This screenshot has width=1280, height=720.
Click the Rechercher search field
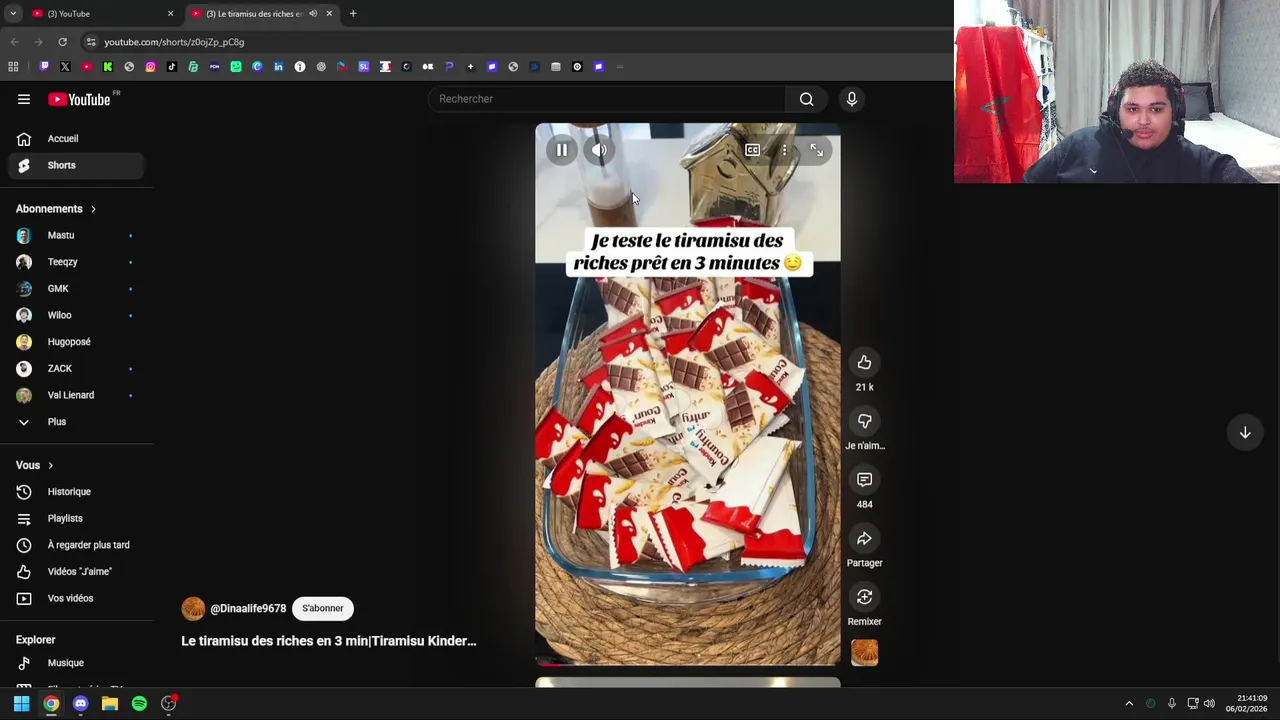608,99
